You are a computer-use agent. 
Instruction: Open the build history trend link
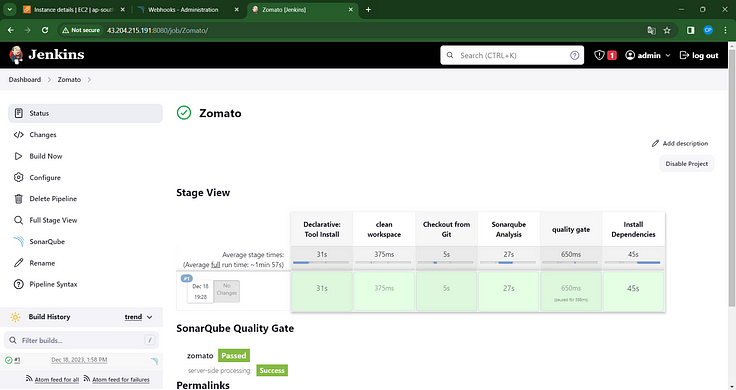pos(133,317)
